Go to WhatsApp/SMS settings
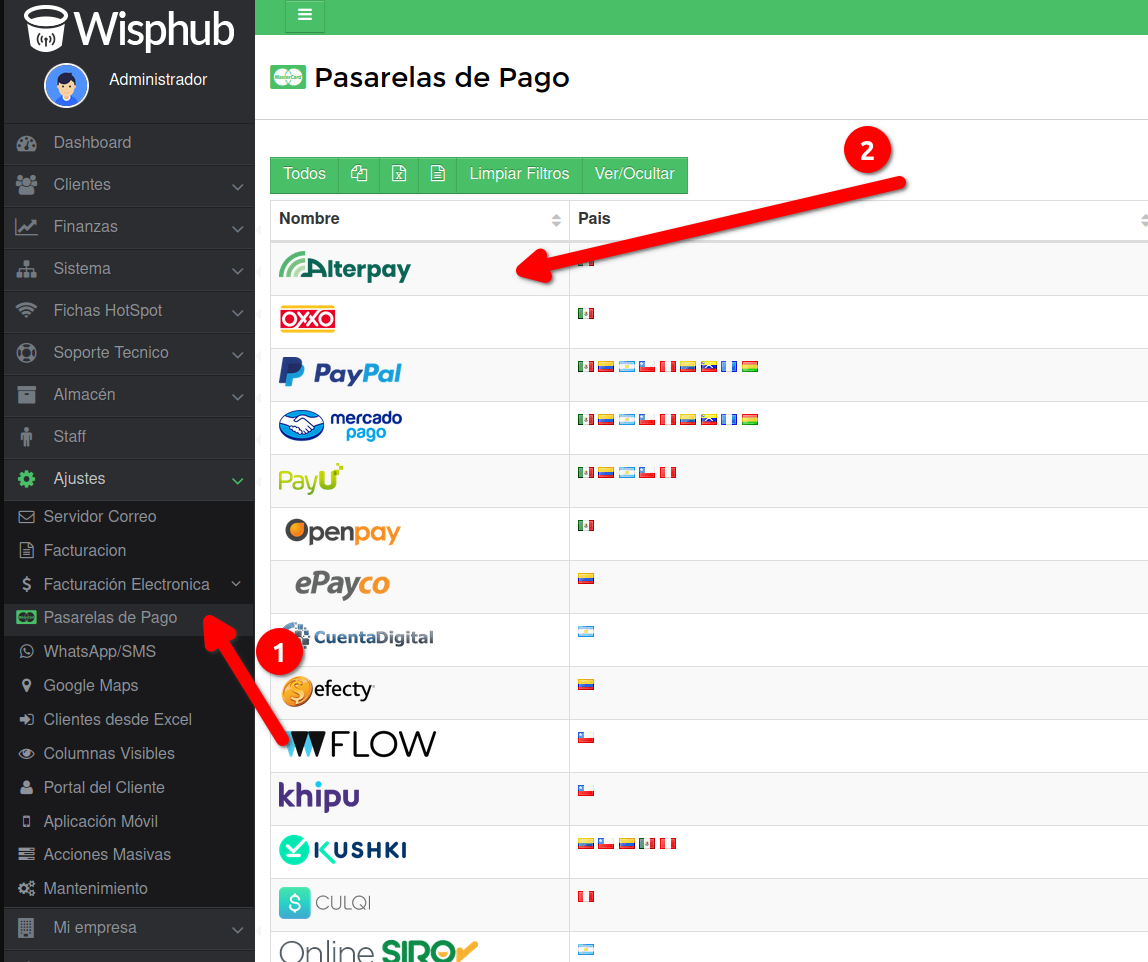 [99, 652]
